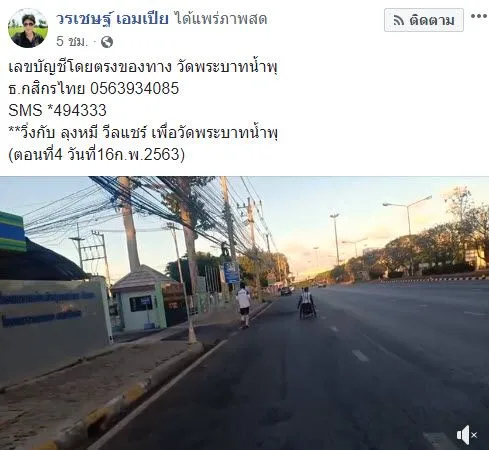Click the feed icon inside ติดตาม button
Screen dimensions: 489x450
point(399,20)
